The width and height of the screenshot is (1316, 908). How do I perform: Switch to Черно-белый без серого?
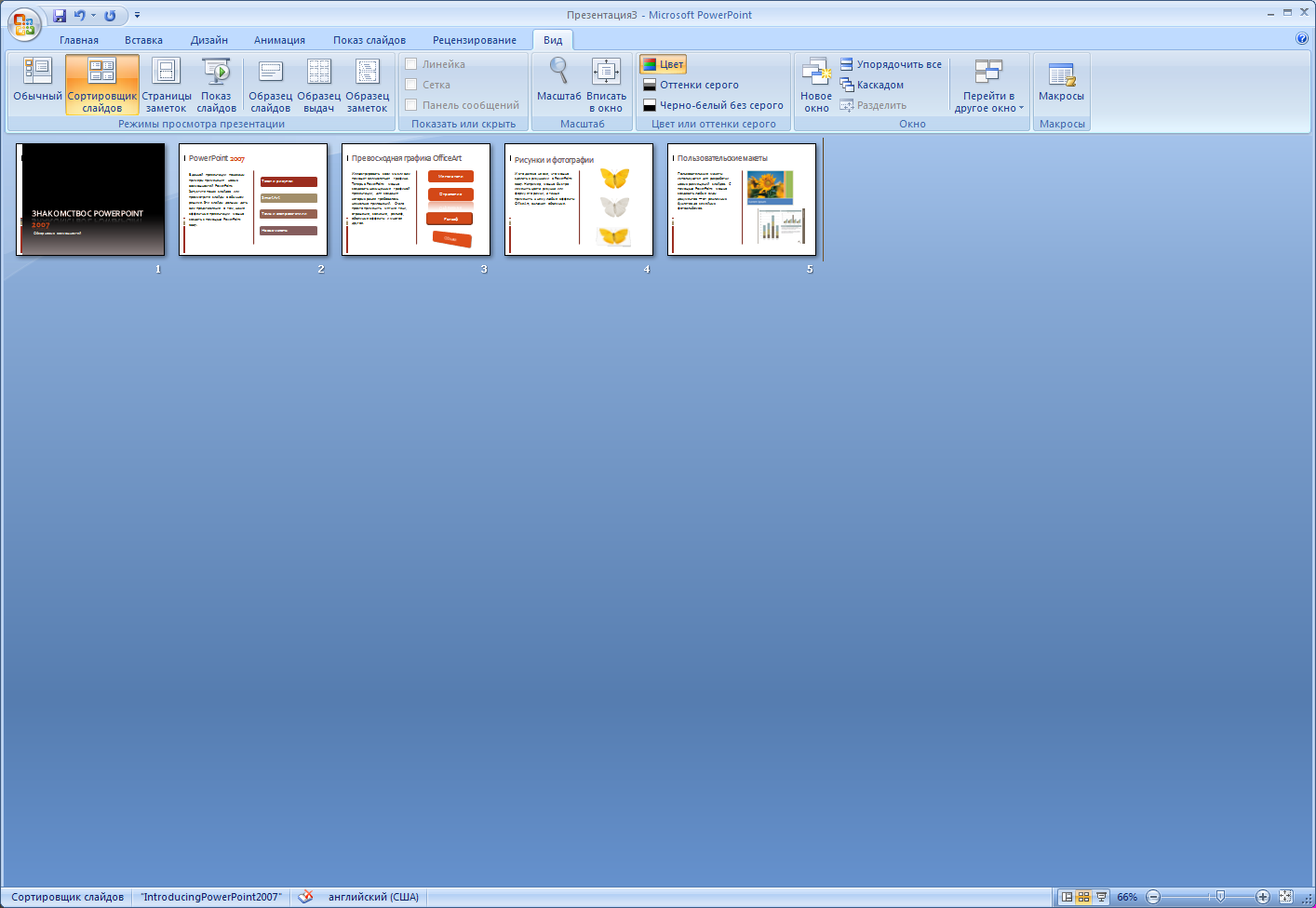pos(713,105)
